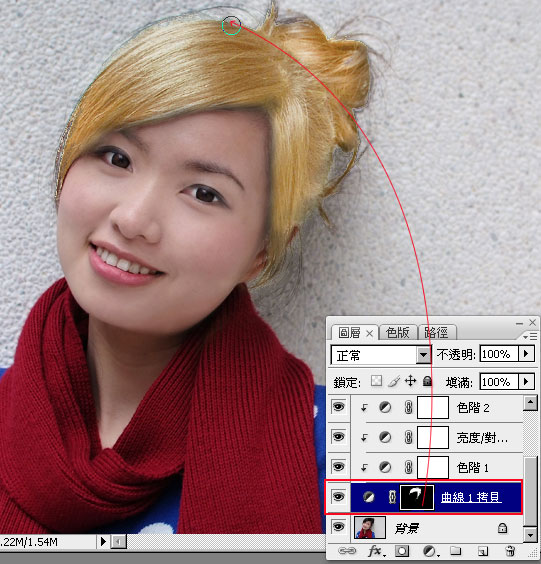Screen dimensions: 541x564
Task: Hide the 亮度/對… layer
Action: pos(338,437)
